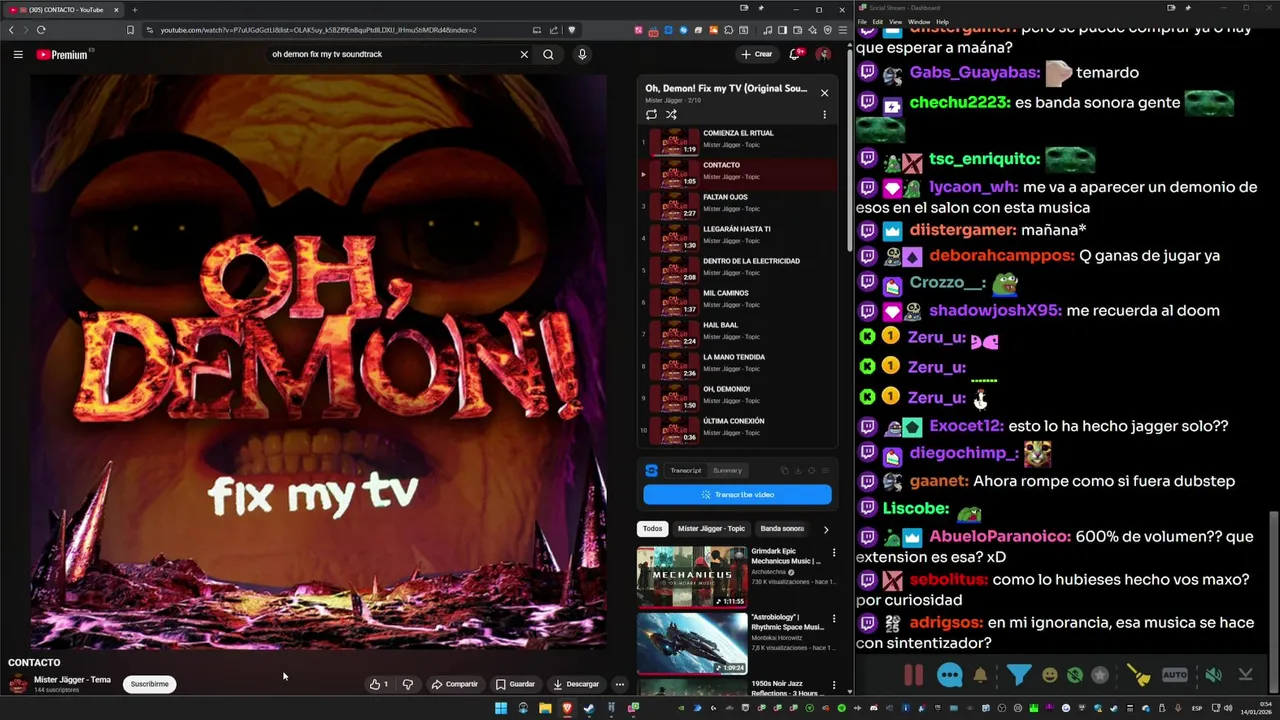Open YouTube notifications bell

(795, 54)
